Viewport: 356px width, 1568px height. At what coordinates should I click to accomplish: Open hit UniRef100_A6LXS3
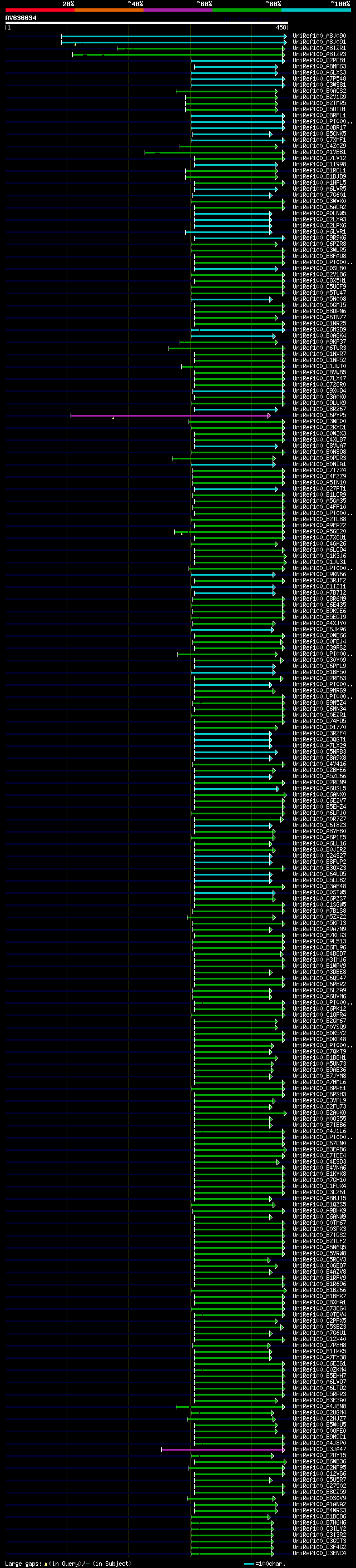319,72
